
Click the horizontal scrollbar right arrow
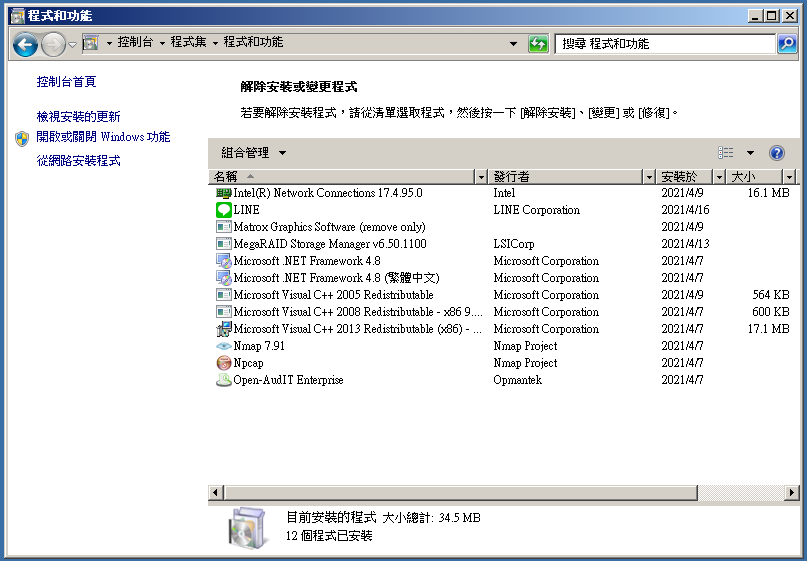(792, 493)
